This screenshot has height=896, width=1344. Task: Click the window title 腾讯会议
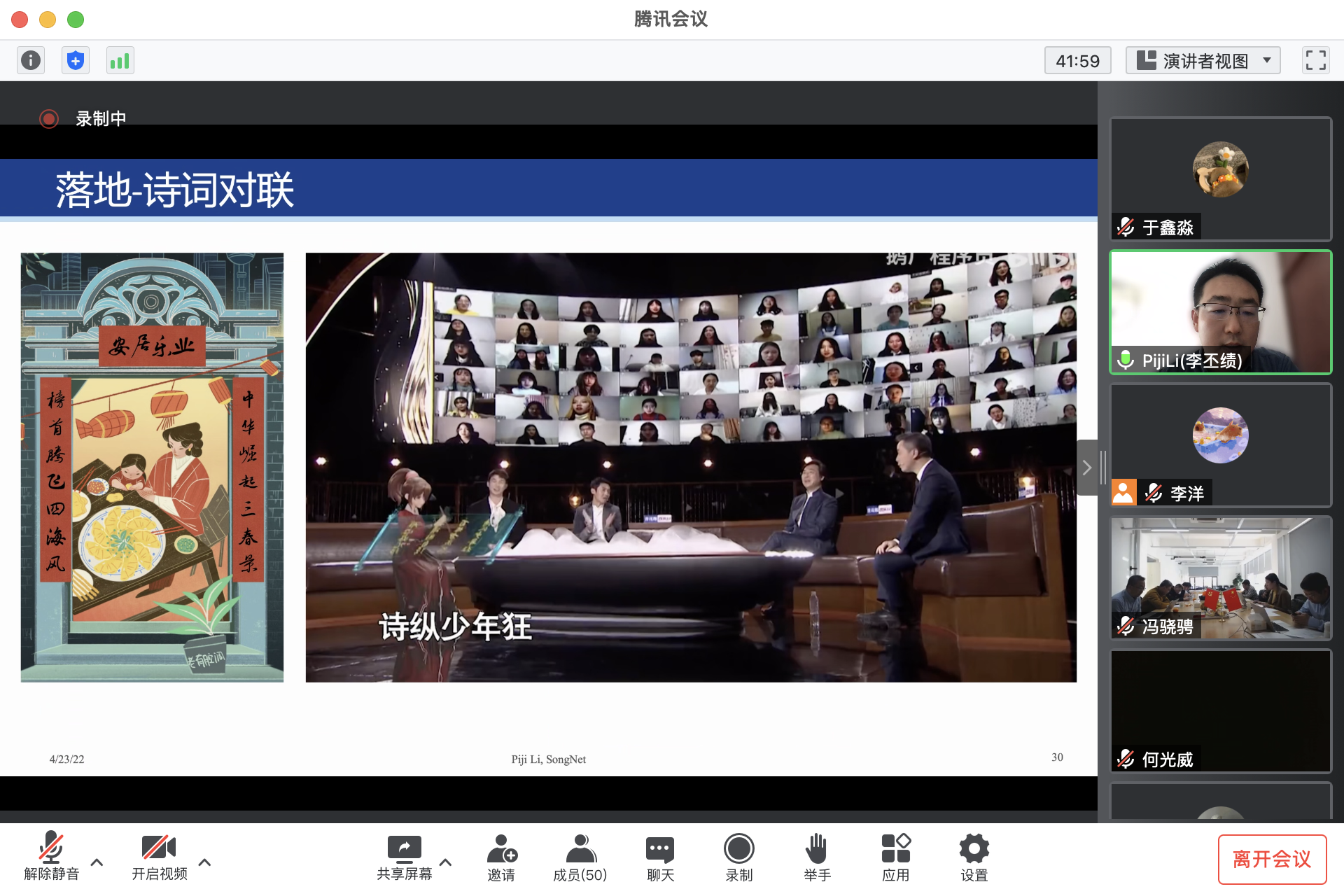click(671, 19)
